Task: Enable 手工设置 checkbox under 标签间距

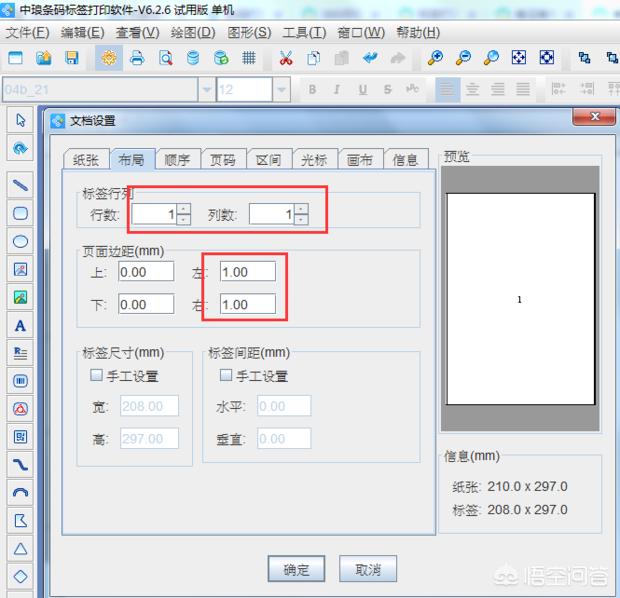Action: coord(225,376)
